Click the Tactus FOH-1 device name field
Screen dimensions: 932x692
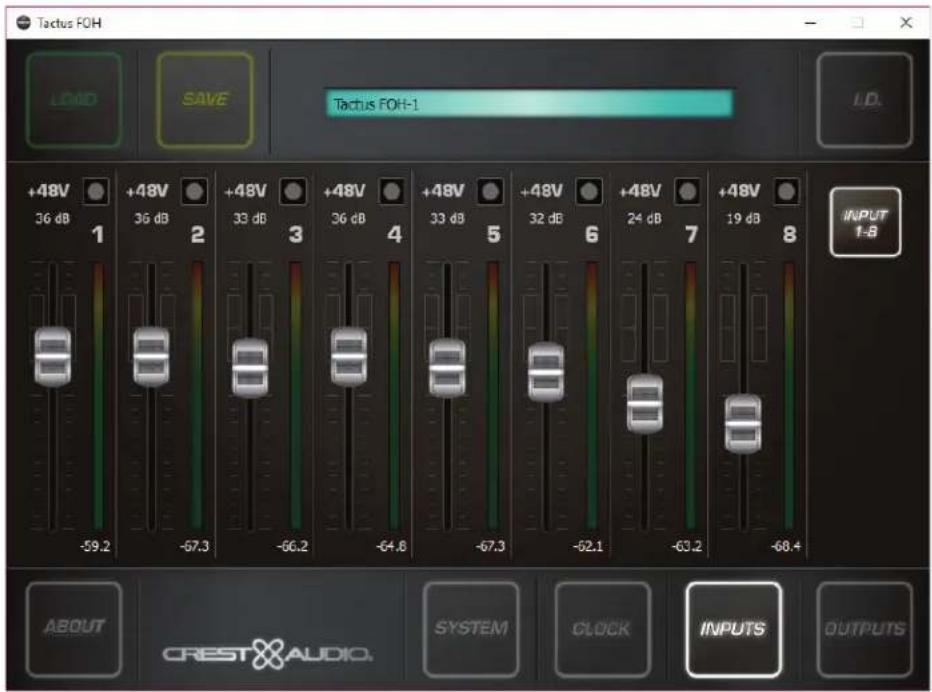pyautogui.click(x=529, y=104)
